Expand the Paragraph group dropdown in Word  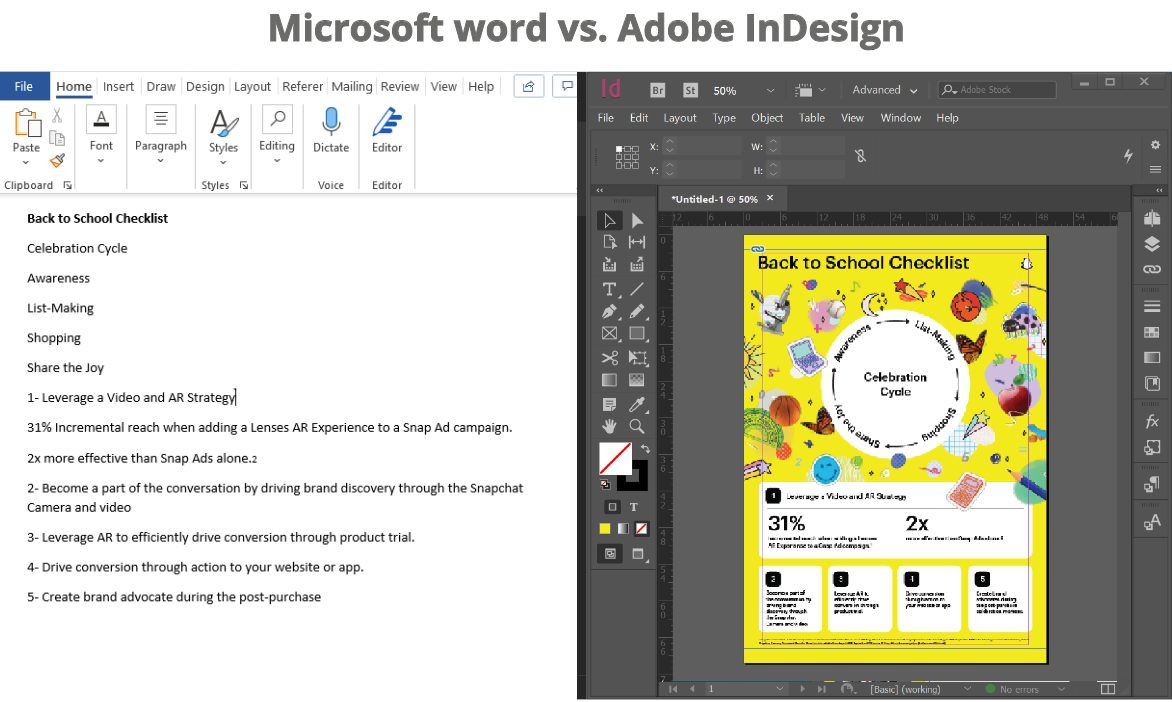pyautogui.click(x=161, y=160)
